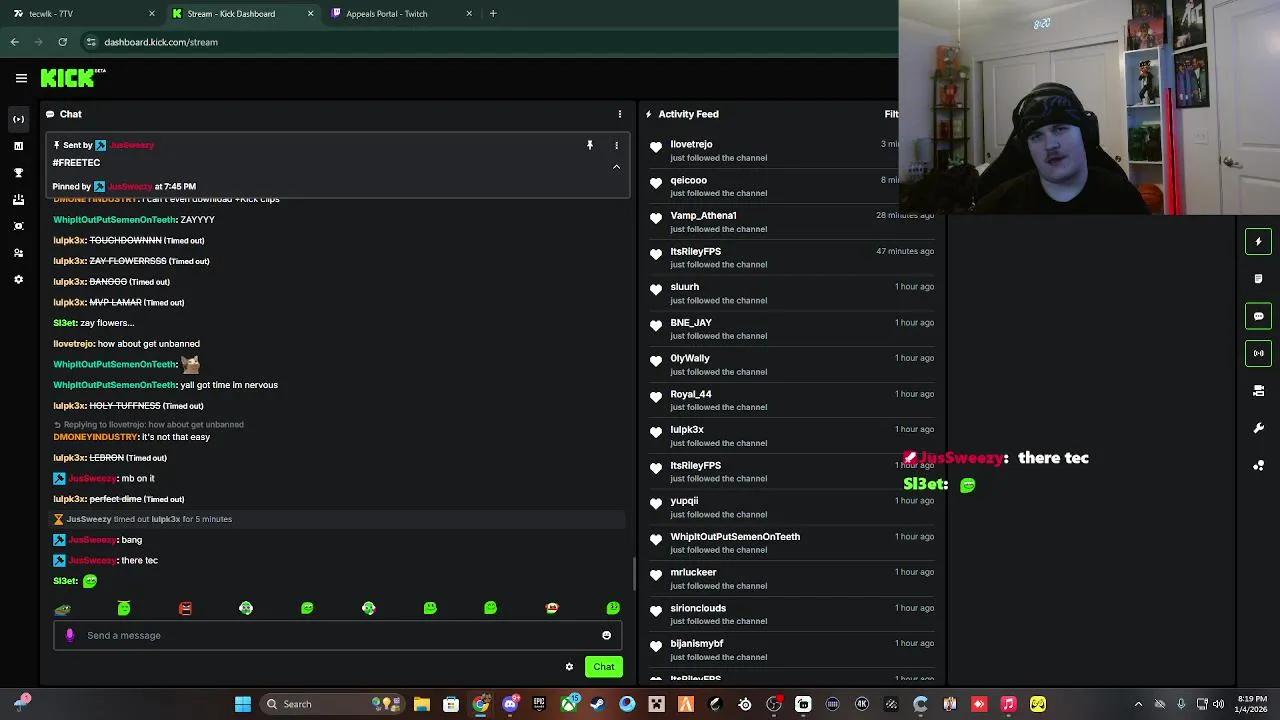Open llovetrejo entry in Activity Feed

pyautogui.click(x=691, y=144)
